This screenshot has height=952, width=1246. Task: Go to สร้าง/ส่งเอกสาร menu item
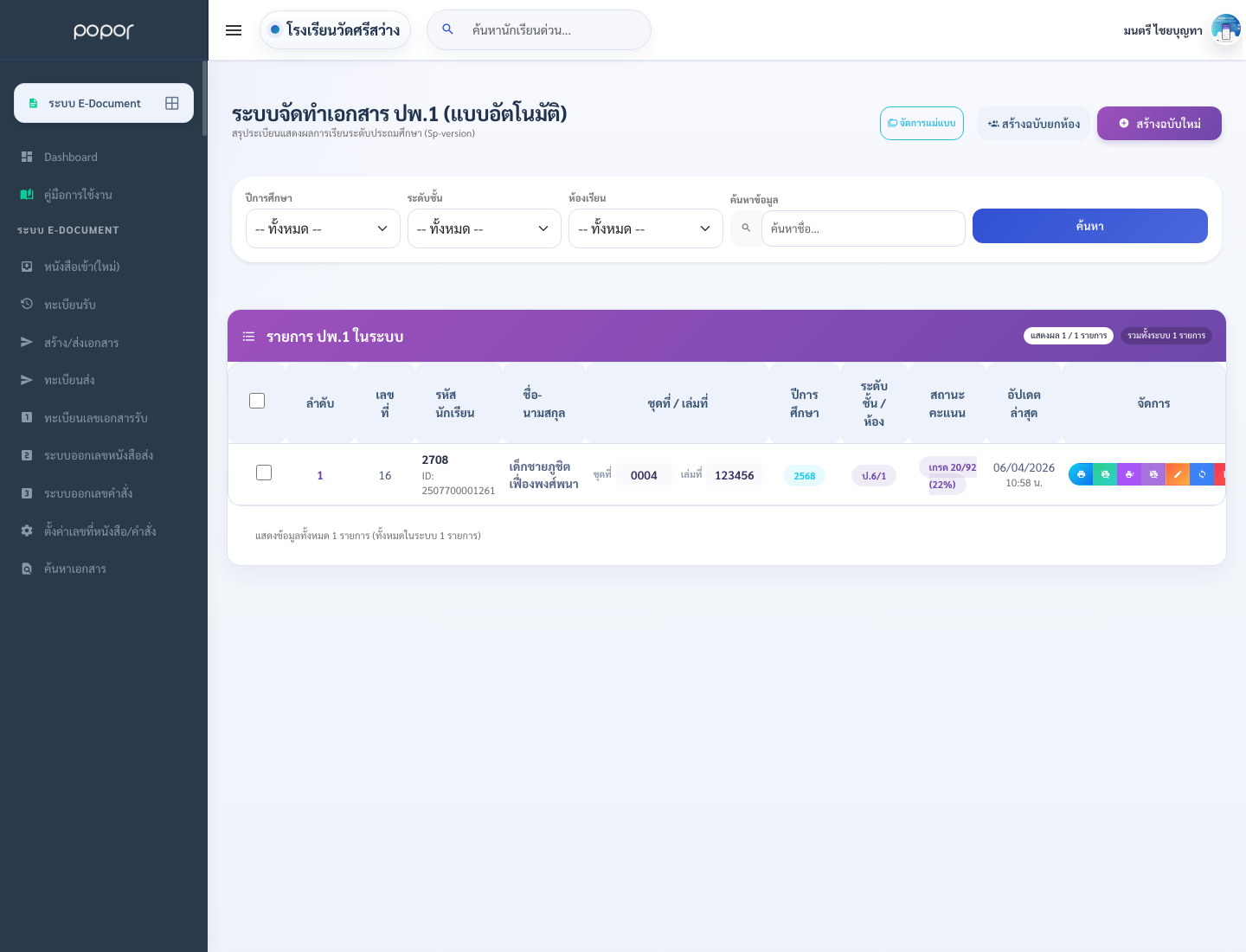[x=81, y=343]
